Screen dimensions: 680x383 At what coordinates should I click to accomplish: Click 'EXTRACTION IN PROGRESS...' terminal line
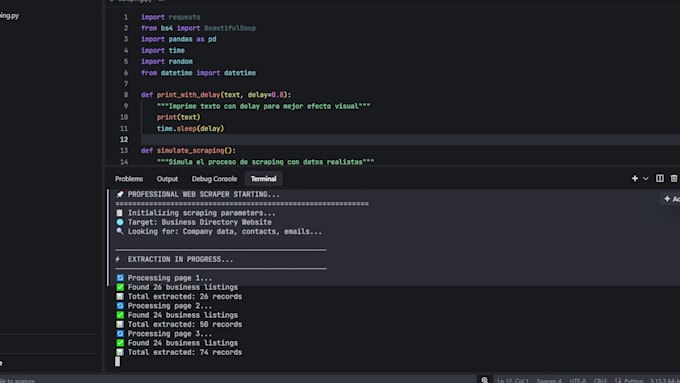point(180,259)
